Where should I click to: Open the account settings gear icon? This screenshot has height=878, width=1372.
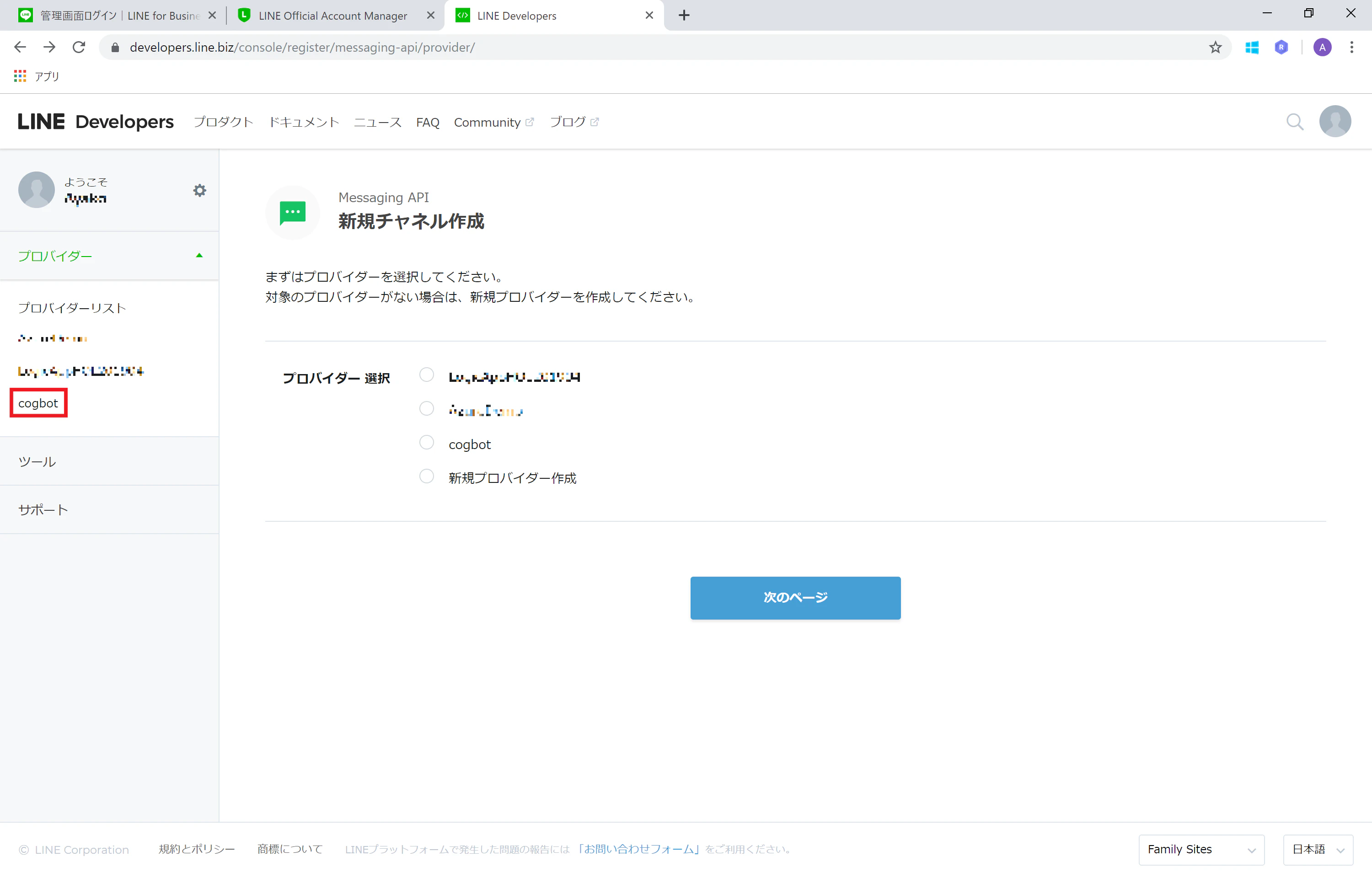click(x=199, y=190)
